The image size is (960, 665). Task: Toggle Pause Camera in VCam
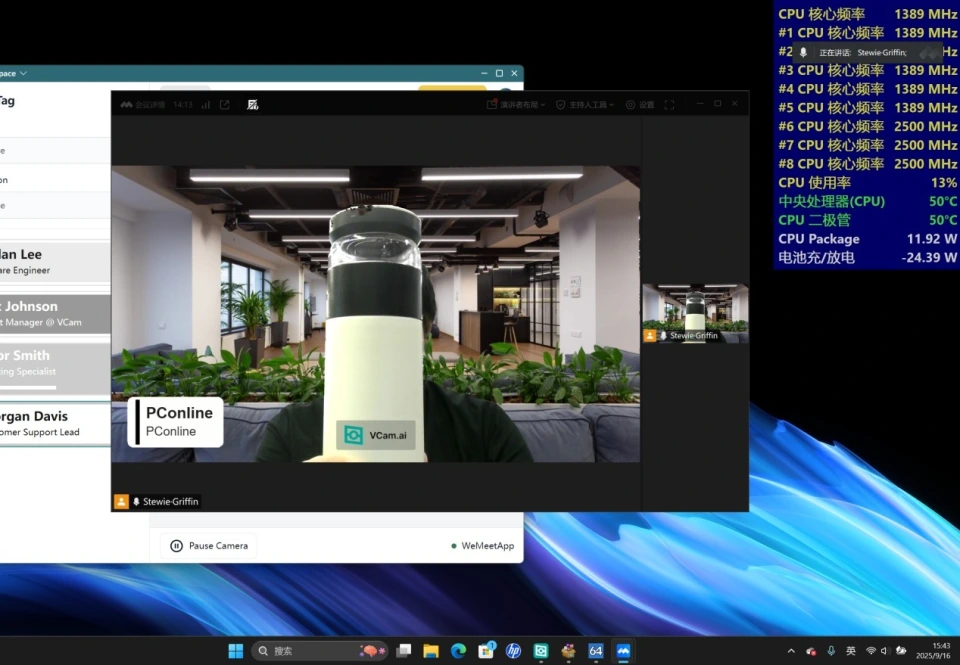point(208,546)
